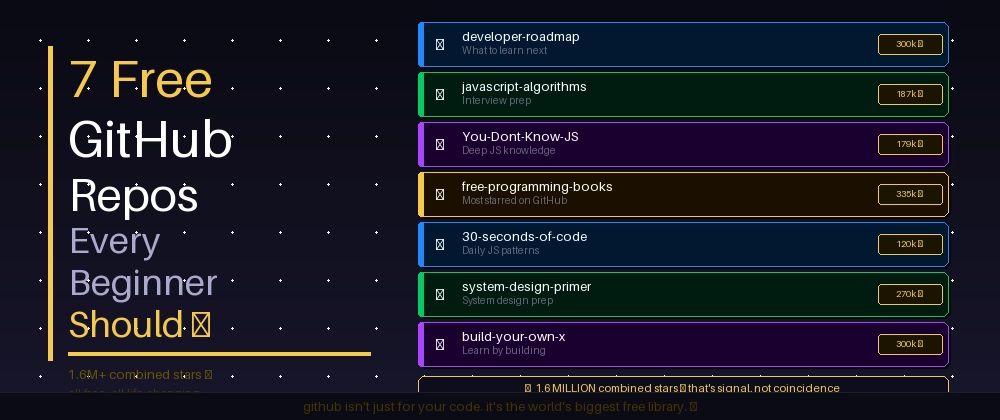Click the 'Every' headline word
1000x420 pixels.
click(x=115, y=242)
